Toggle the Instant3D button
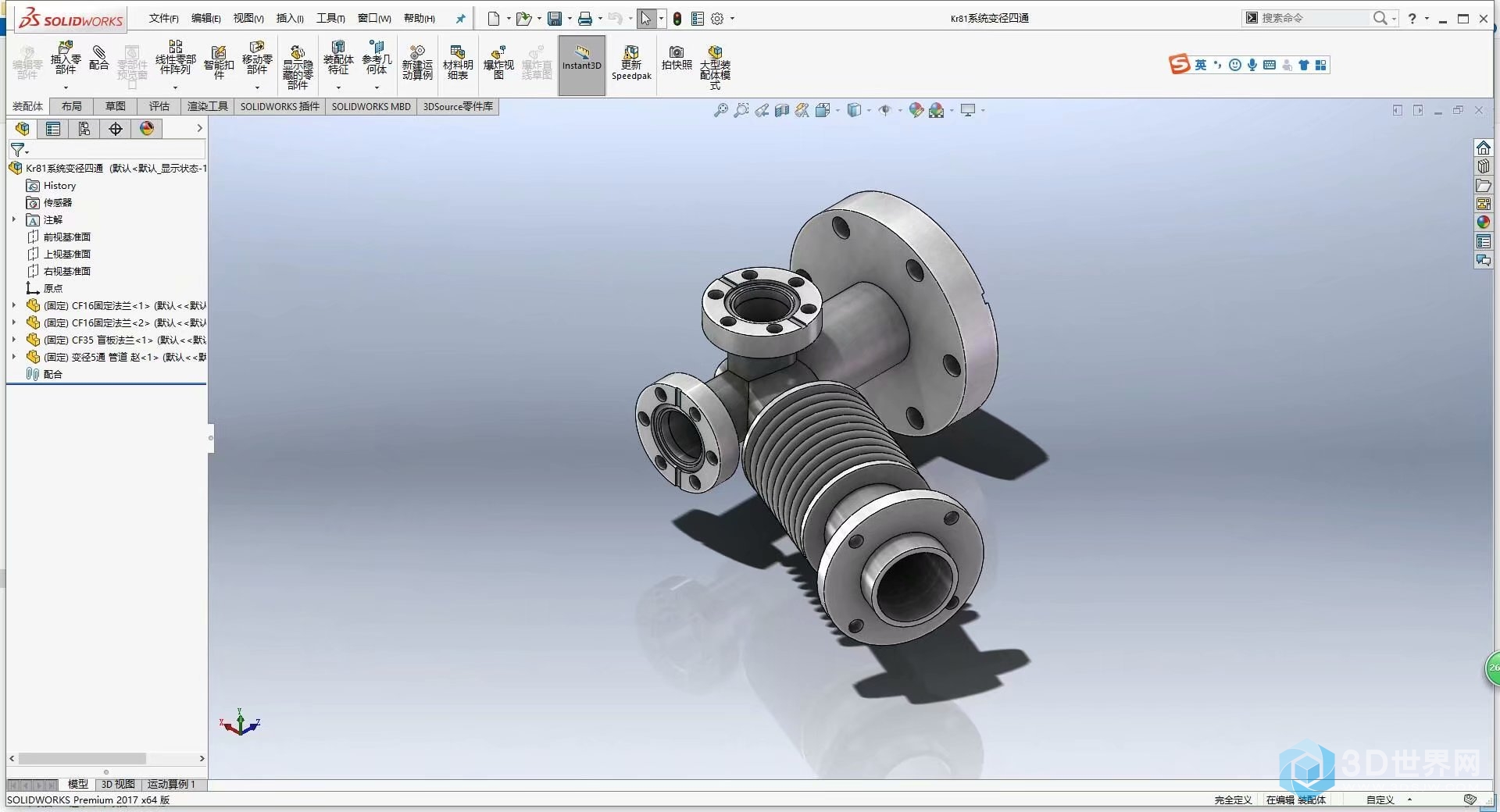The width and height of the screenshot is (1500, 812). [x=582, y=66]
